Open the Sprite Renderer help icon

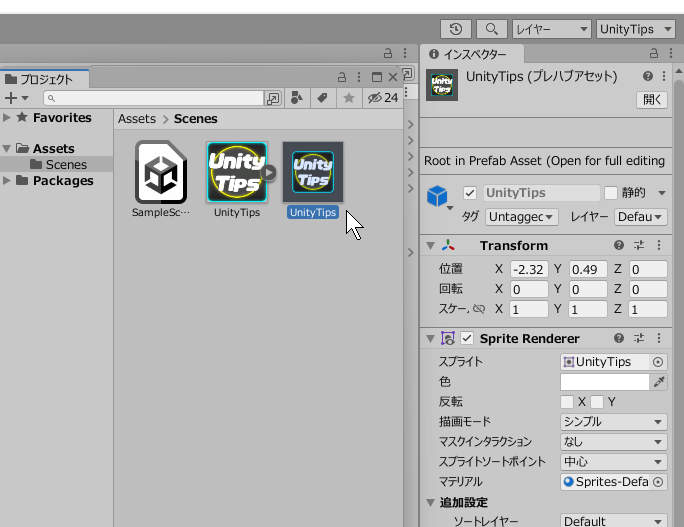point(619,338)
